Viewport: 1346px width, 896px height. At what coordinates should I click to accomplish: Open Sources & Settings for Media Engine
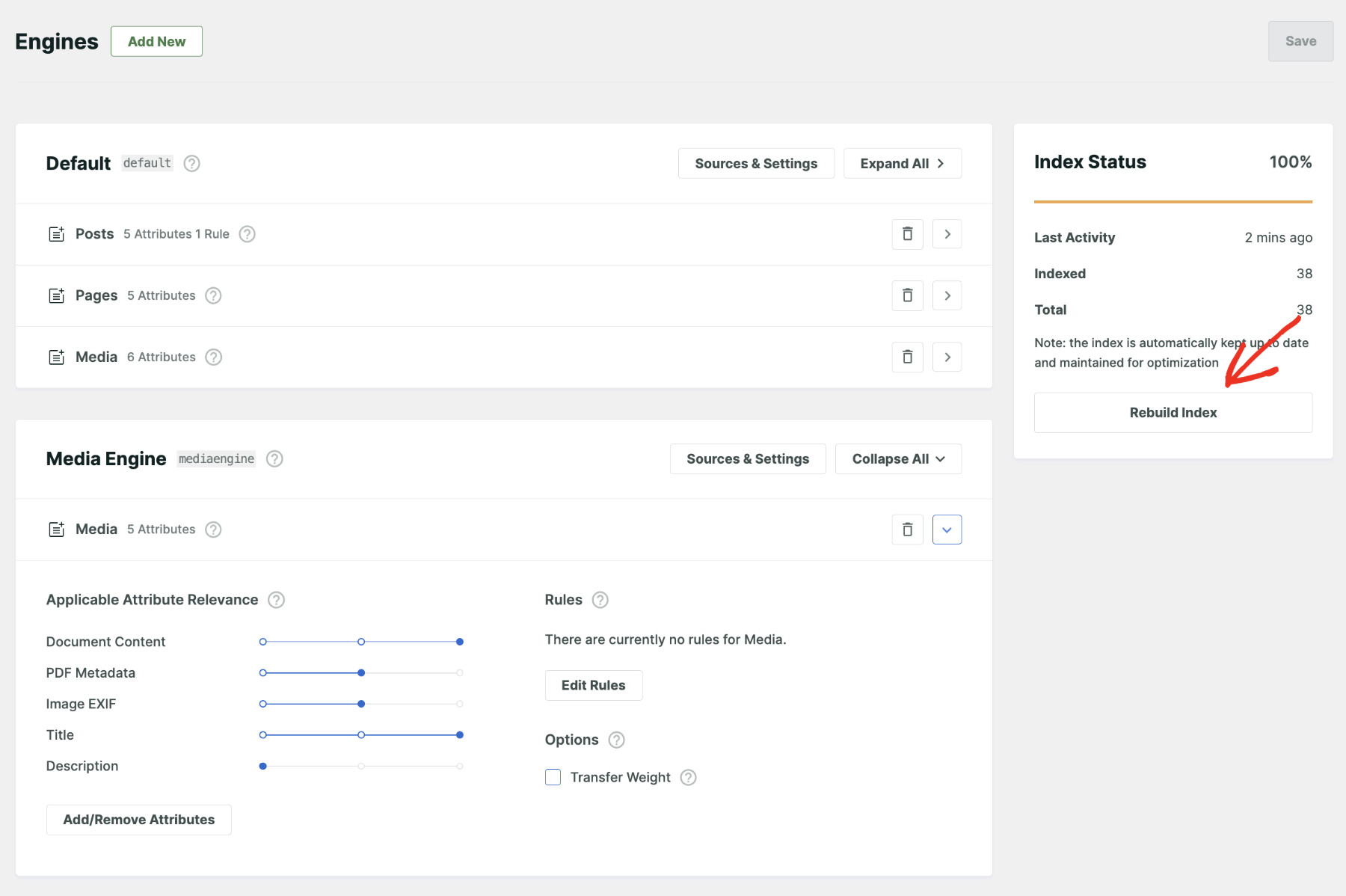pos(748,458)
